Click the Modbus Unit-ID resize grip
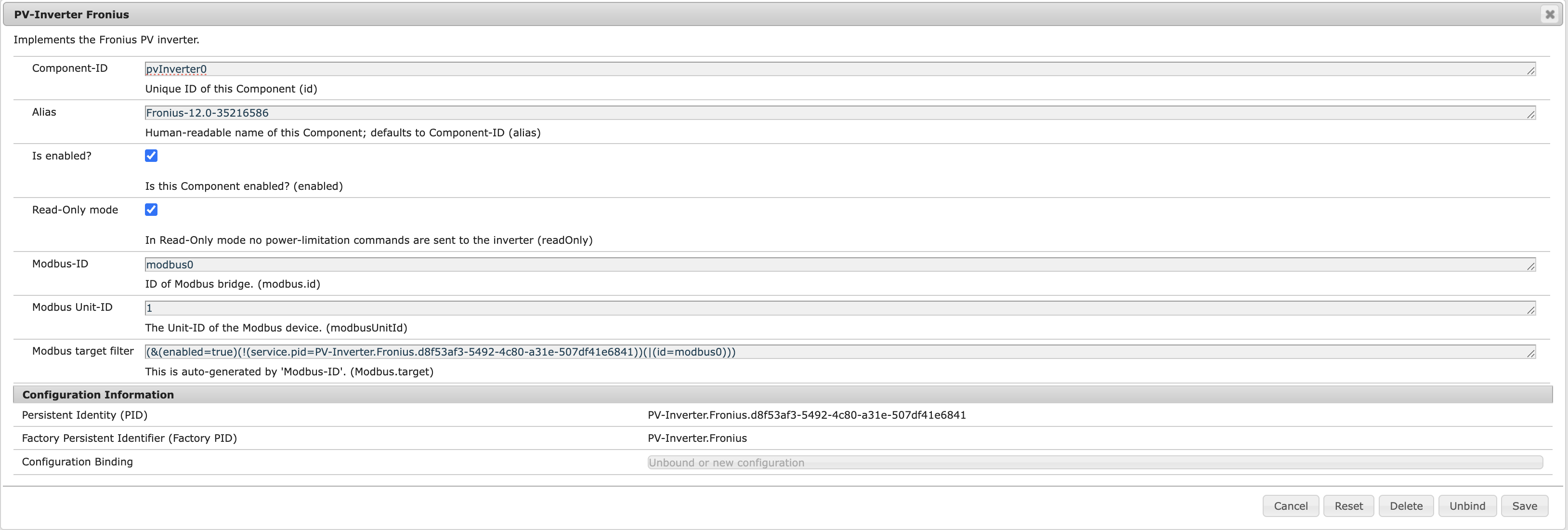 click(x=1531, y=311)
